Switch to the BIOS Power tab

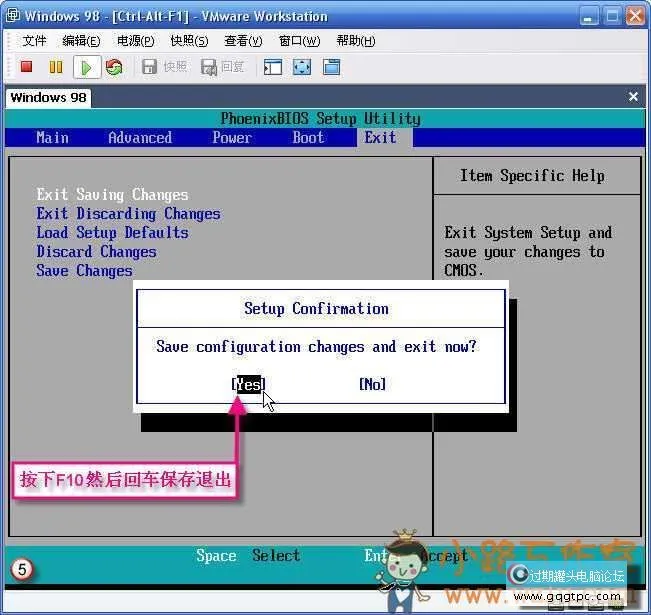(232, 137)
